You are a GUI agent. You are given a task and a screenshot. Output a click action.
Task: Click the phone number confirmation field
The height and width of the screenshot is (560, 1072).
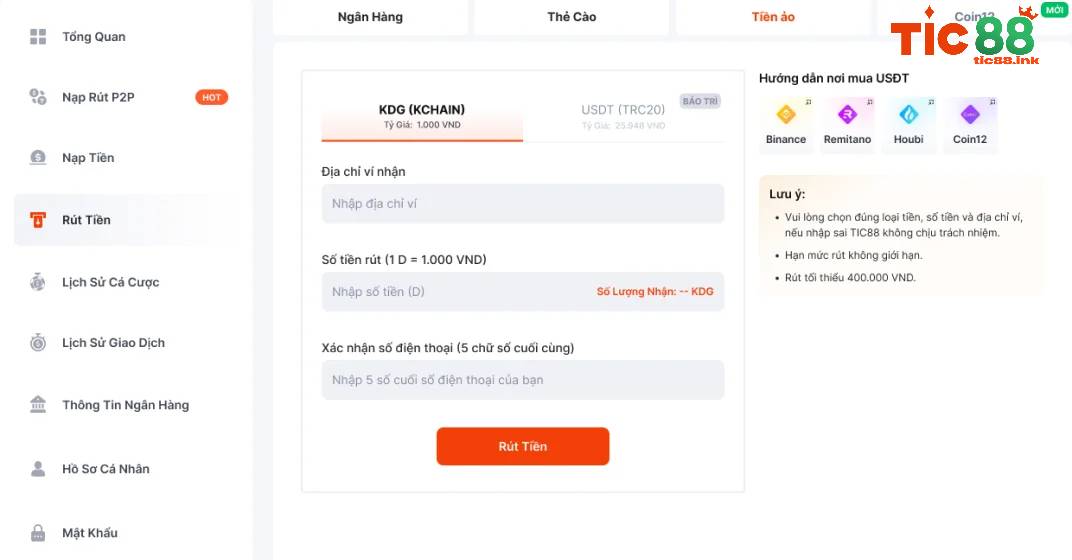coord(522,380)
